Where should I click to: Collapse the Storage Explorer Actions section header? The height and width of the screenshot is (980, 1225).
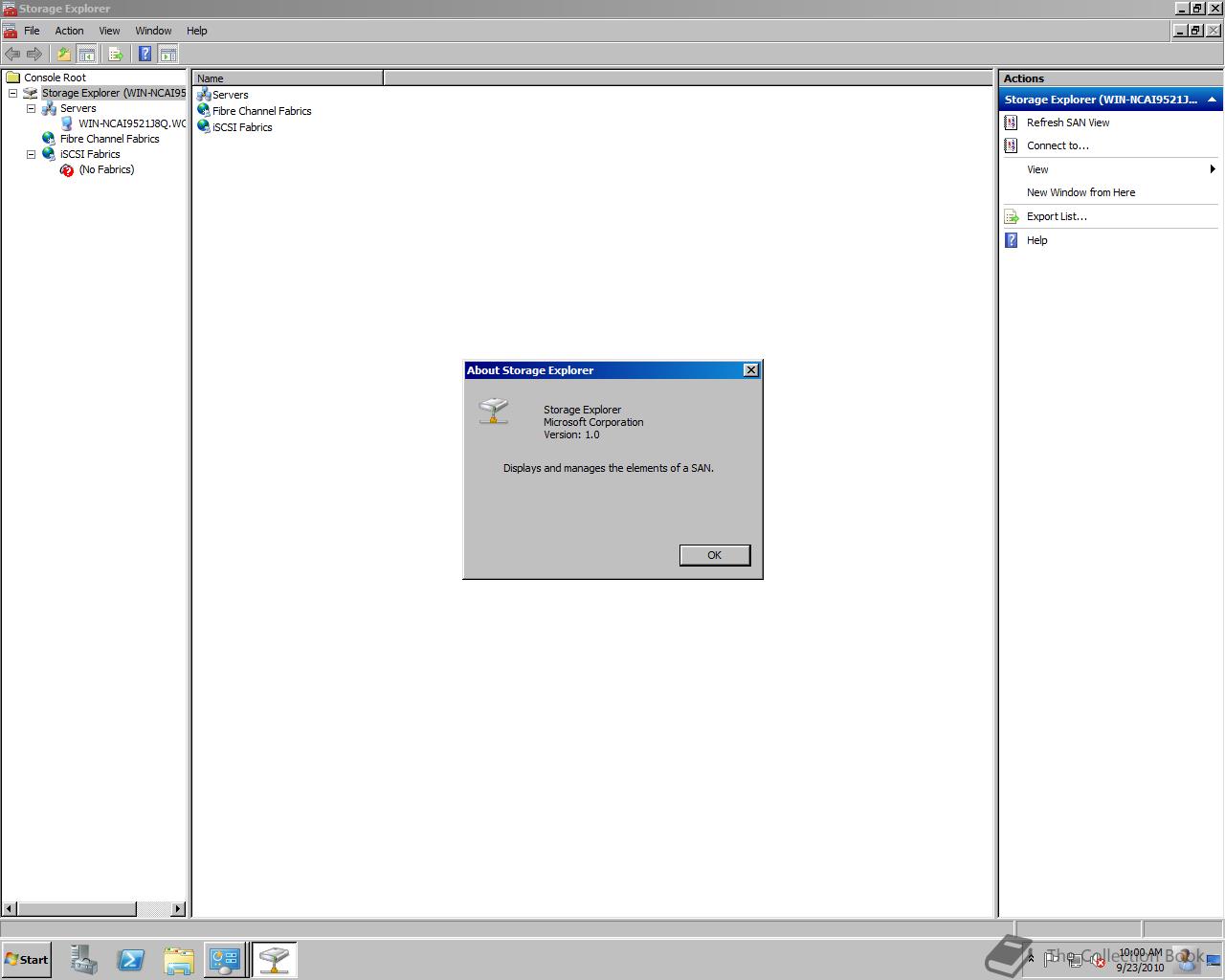click(1212, 100)
